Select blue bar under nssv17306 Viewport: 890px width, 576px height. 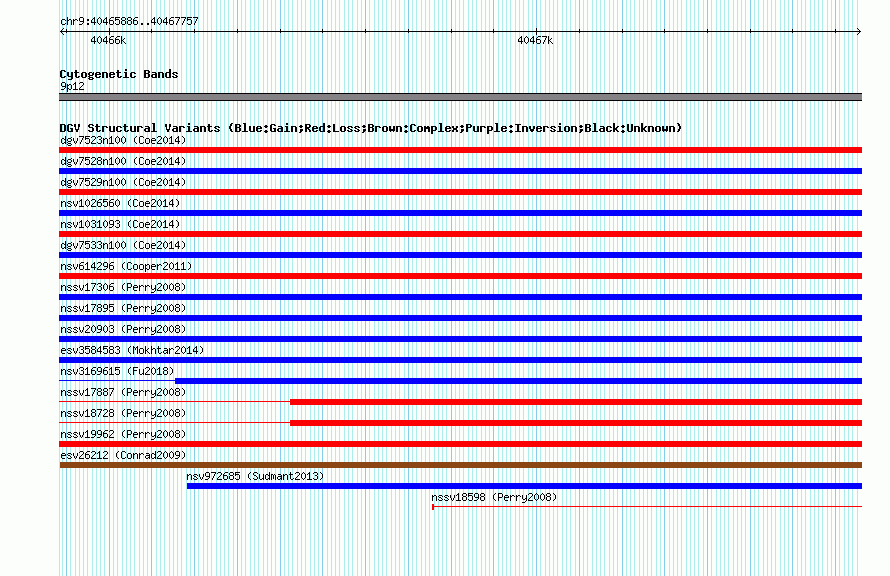[460, 297]
